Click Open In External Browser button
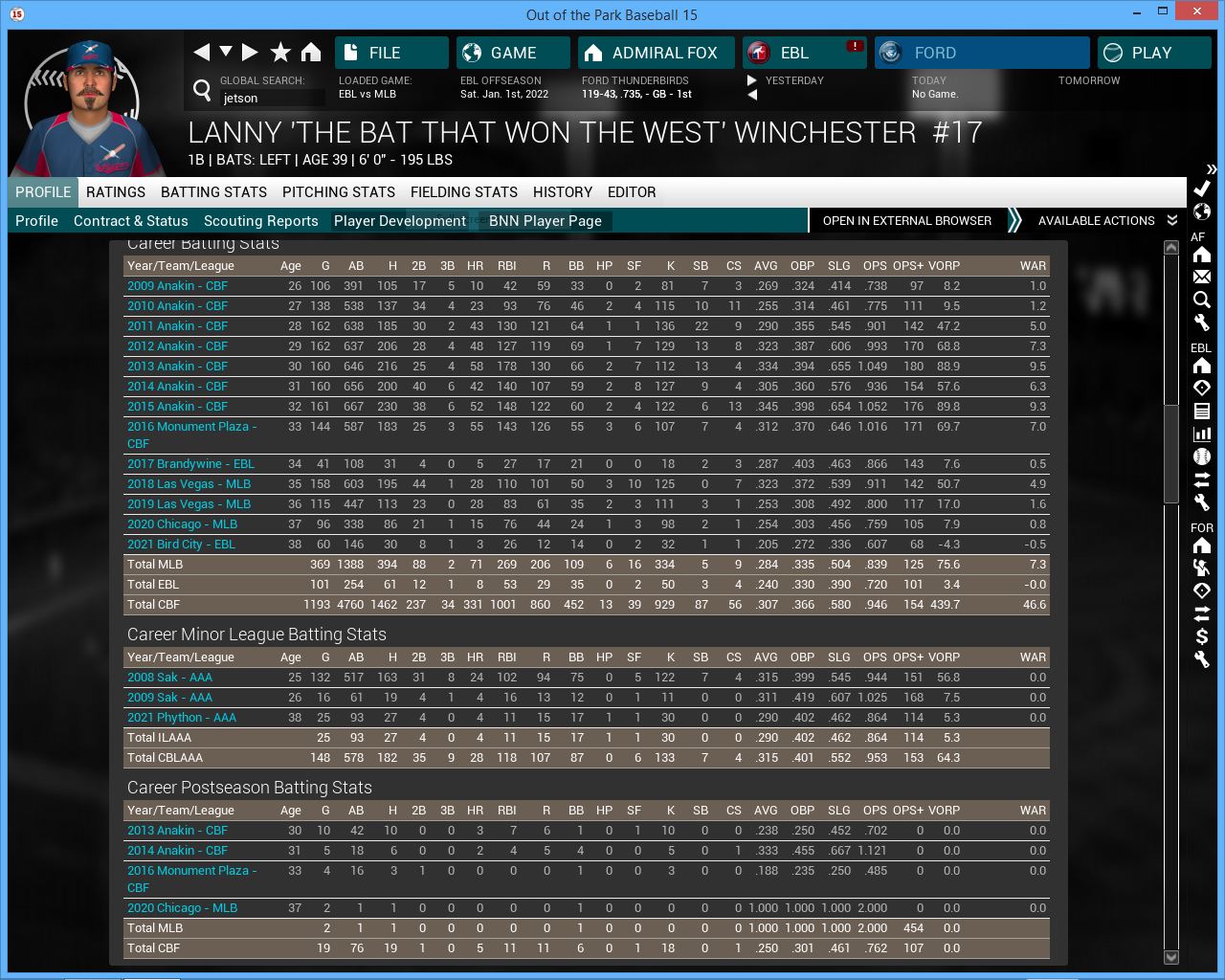 click(906, 221)
